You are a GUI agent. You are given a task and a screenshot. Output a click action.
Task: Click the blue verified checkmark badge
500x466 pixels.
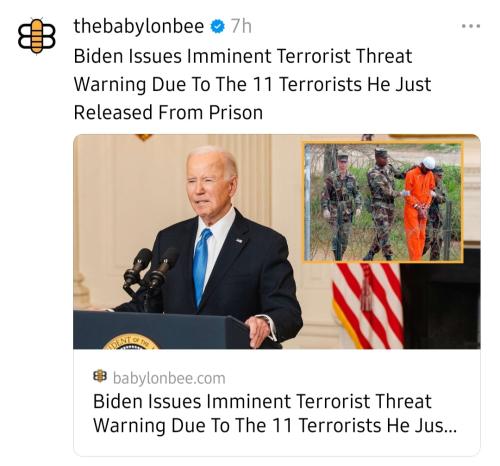tap(217, 27)
